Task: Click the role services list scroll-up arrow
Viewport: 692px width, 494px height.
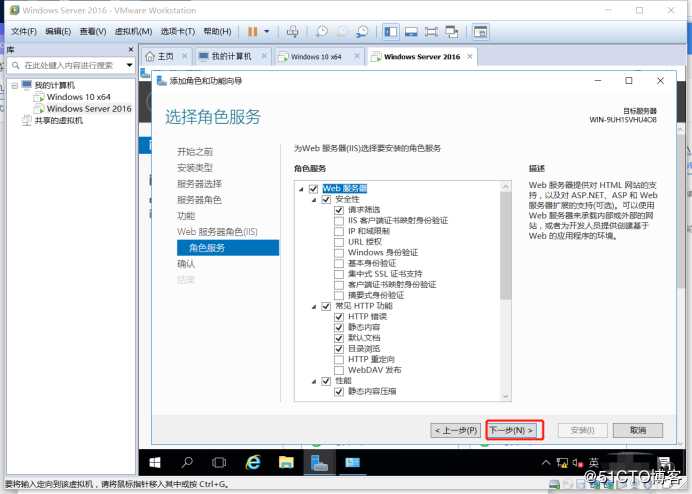Action: [506, 186]
